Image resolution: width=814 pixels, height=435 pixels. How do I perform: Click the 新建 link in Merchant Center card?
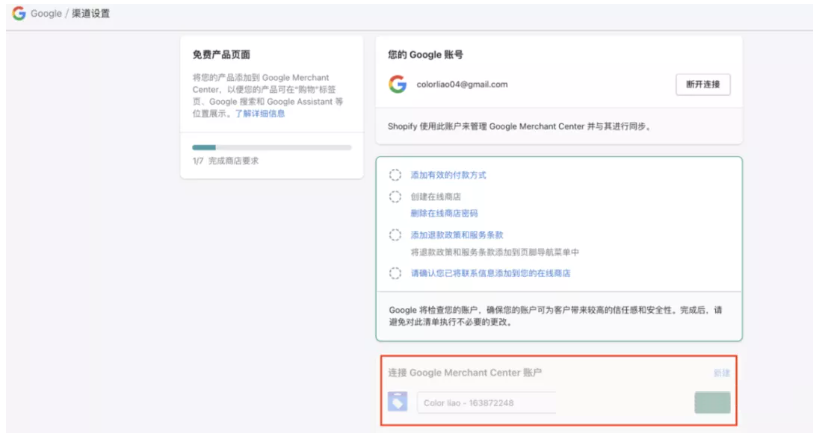(x=722, y=373)
